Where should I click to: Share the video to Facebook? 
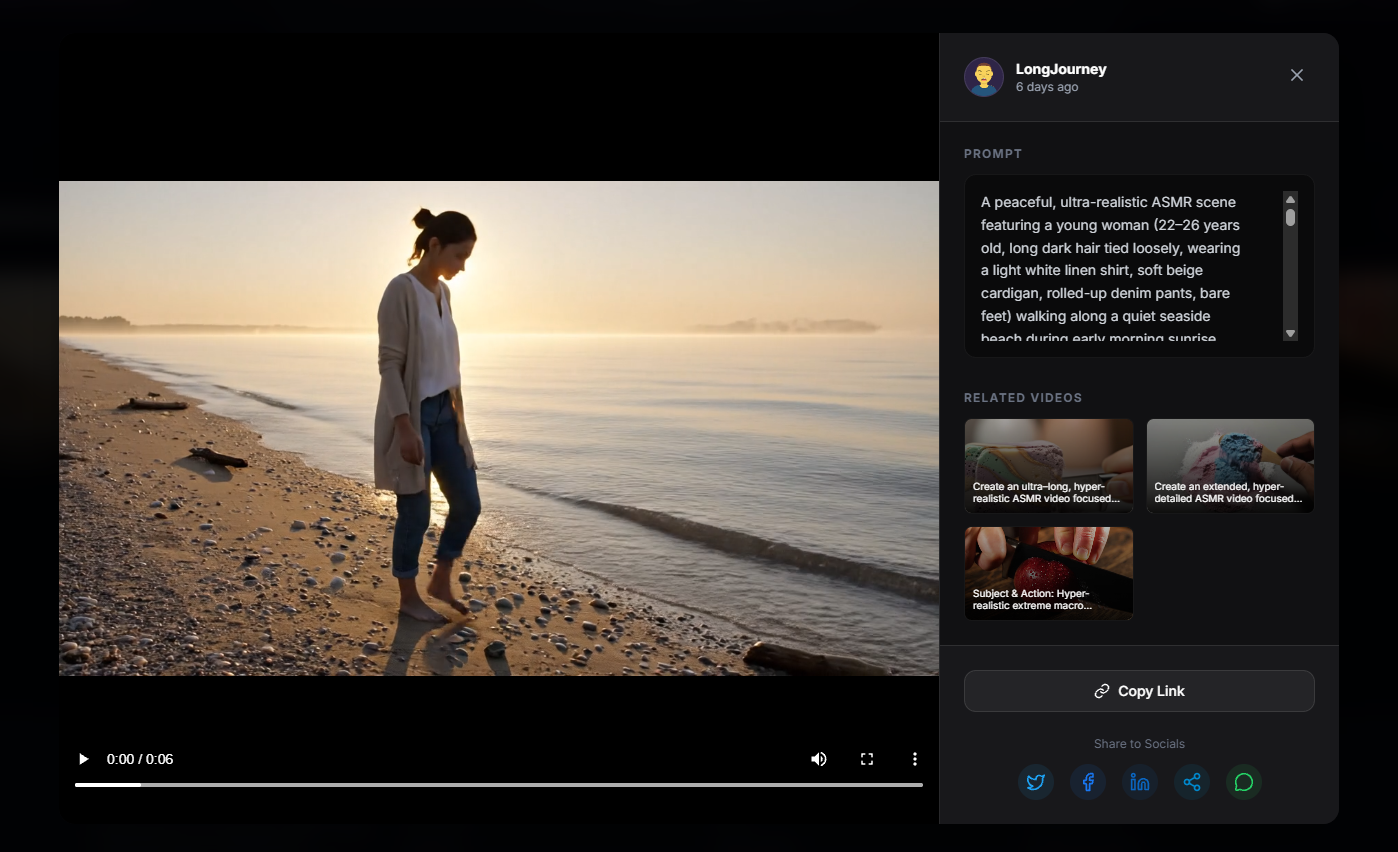point(1088,782)
